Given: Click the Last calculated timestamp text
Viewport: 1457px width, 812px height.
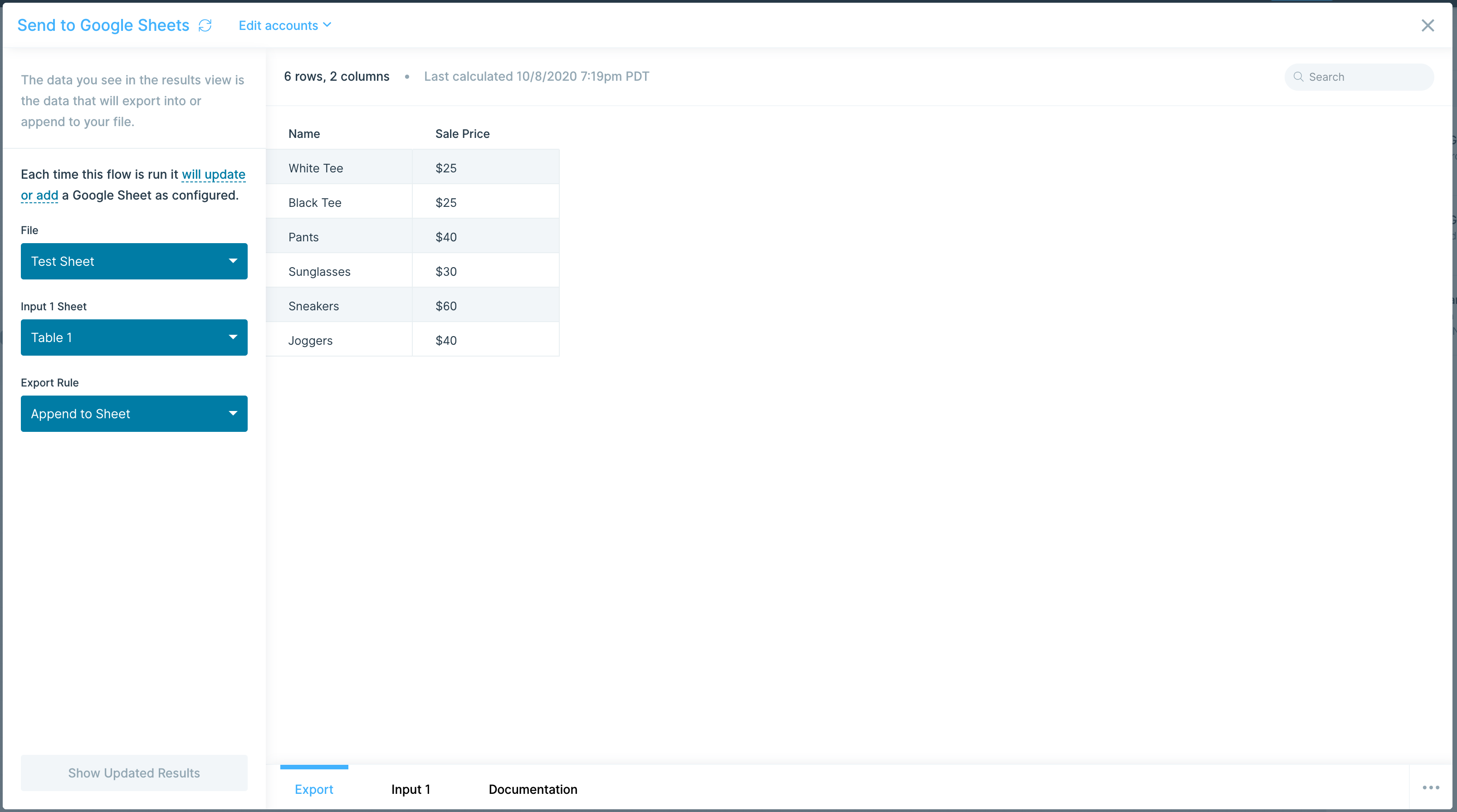Looking at the screenshot, I should (537, 76).
